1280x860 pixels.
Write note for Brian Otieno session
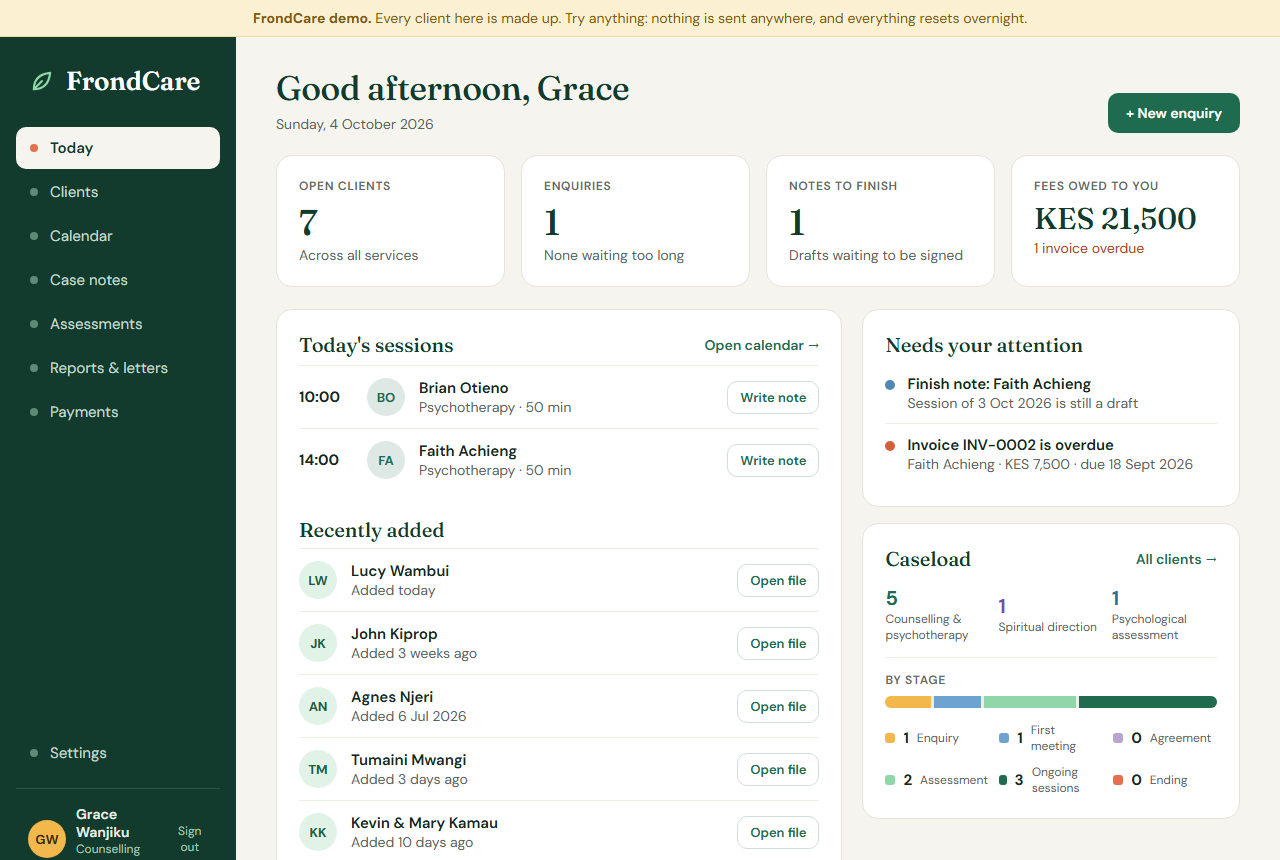click(x=773, y=397)
